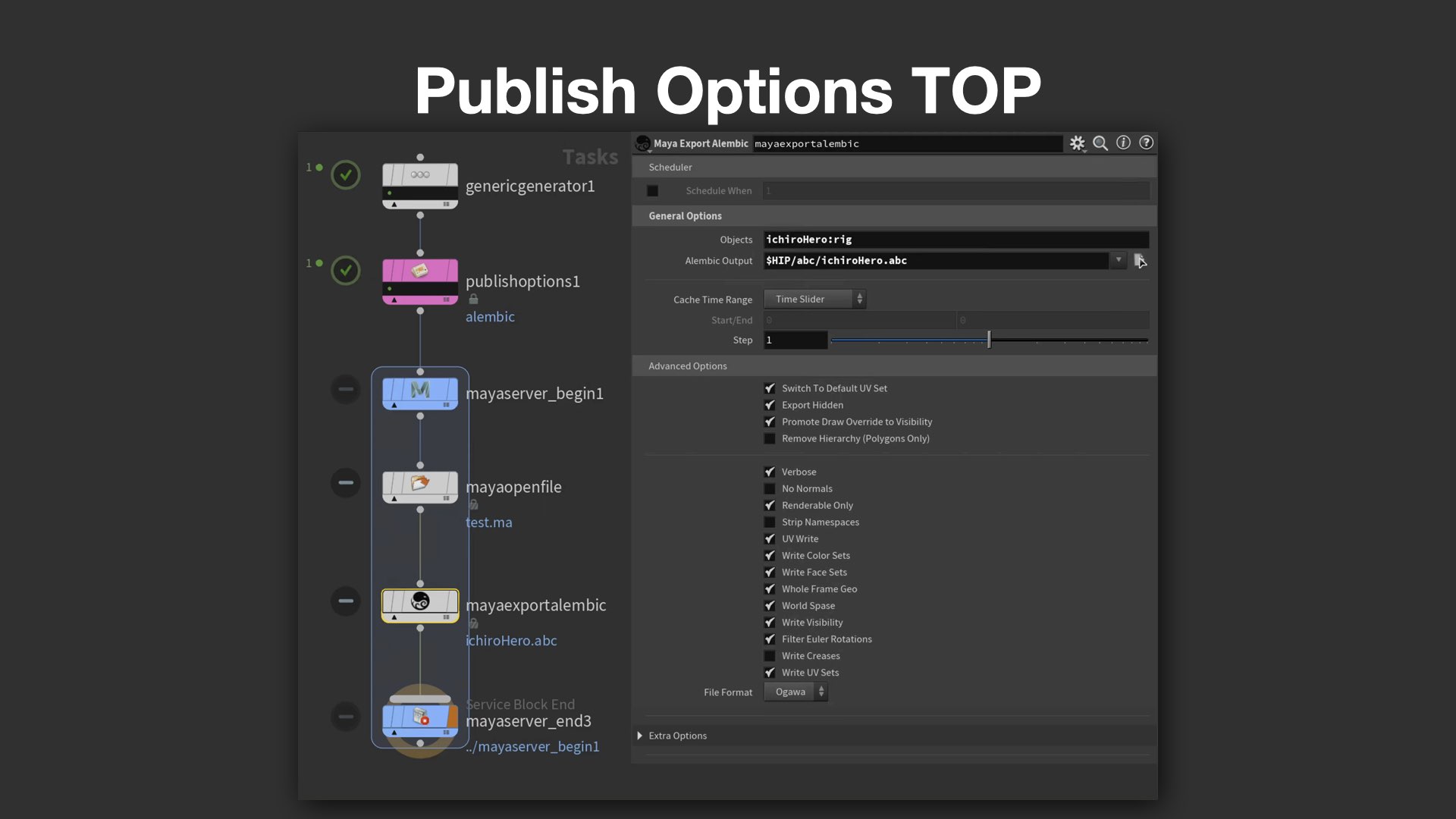Open the help question mark icon
The width and height of the screenshot is (1456, 819).
point(1146,143)
